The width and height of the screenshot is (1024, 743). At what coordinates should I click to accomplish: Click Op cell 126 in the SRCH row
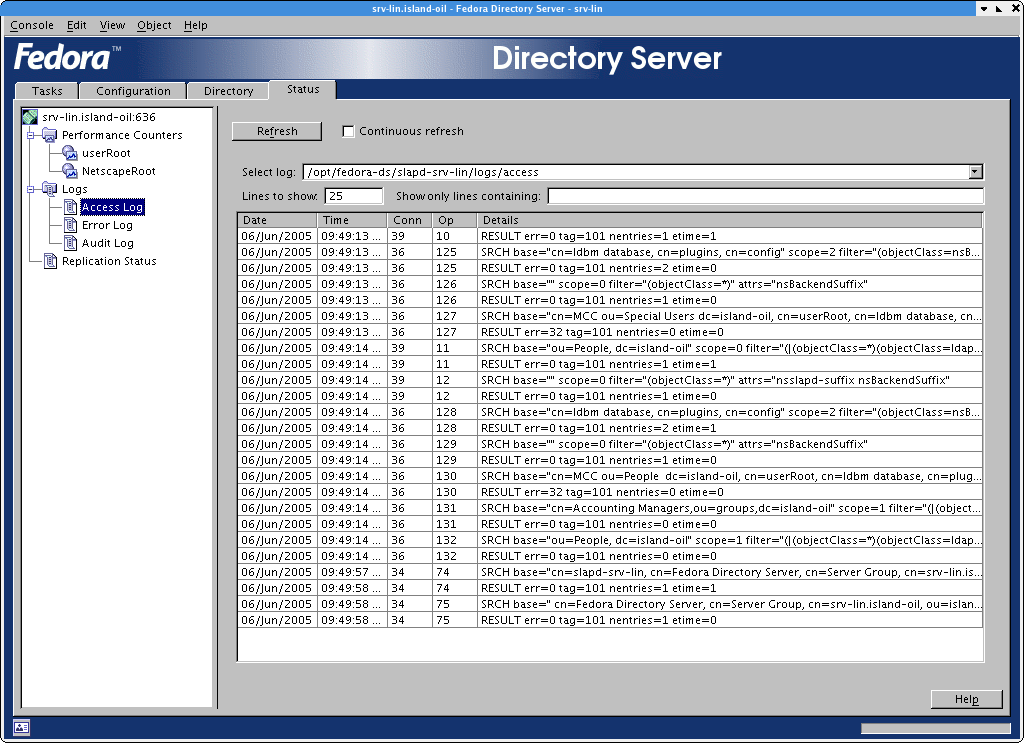455,285
